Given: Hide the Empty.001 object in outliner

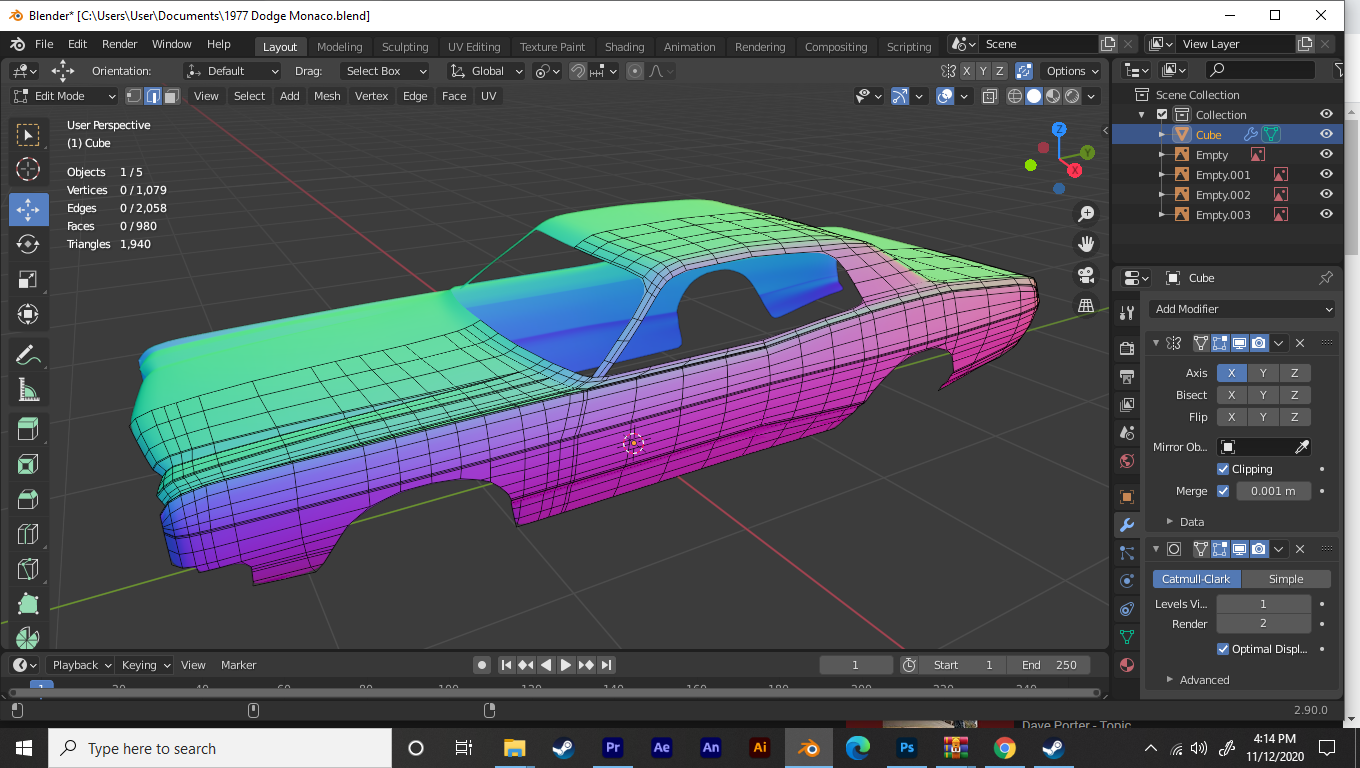Looking at the screenshot, I should tap(1326, 174).
